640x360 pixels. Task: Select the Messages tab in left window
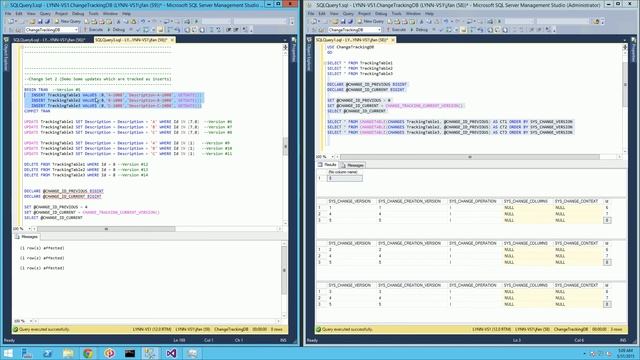[27, 237]
